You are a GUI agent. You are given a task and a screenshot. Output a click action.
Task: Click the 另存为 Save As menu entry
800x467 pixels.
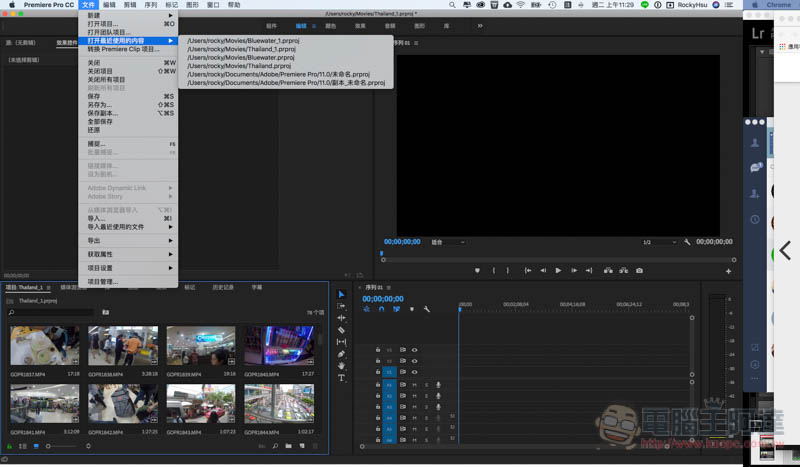(128, 105)
